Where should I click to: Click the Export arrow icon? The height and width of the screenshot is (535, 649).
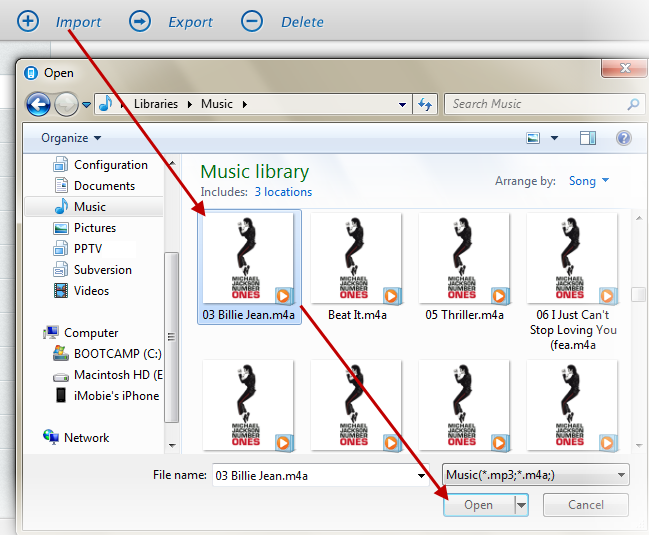pyautogui.click(x=141, y=21)
